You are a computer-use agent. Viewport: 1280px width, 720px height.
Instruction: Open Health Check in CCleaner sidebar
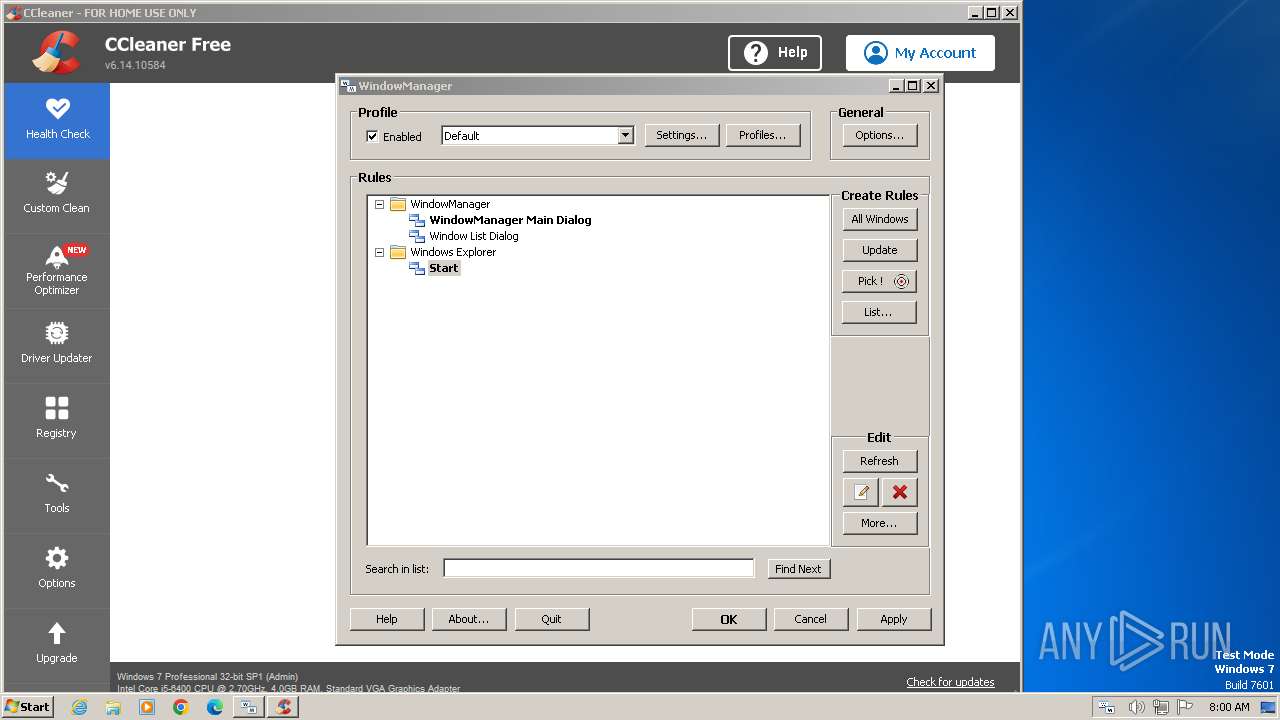pyautogui.click(x=57, y=120)
